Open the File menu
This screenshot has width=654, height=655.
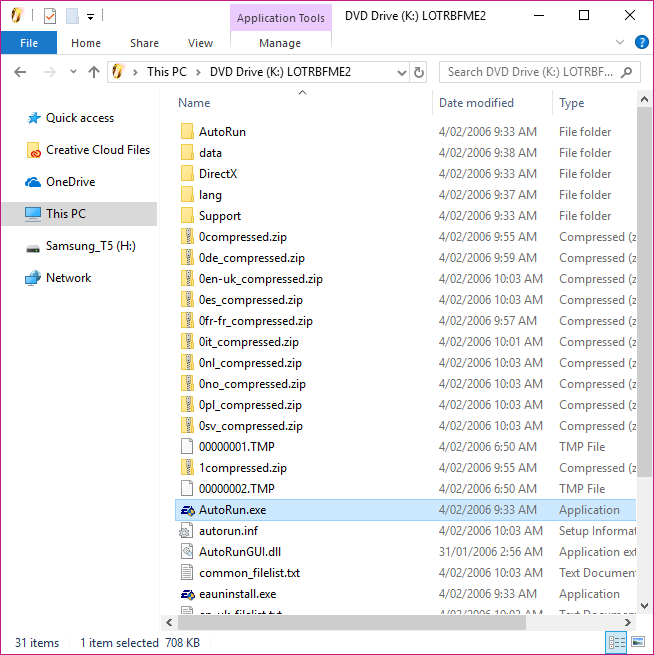[29, 43]
